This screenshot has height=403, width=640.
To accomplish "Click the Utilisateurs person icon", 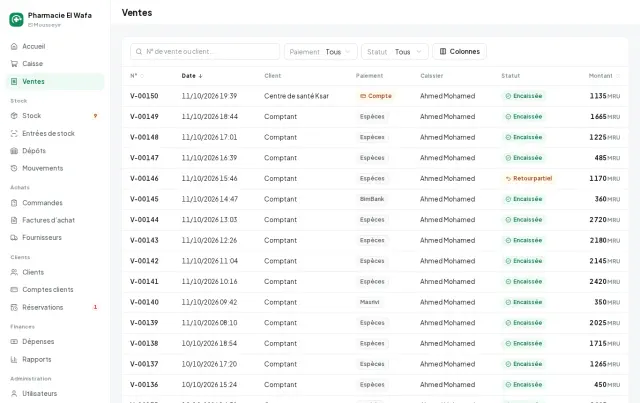I will (14, 394).
